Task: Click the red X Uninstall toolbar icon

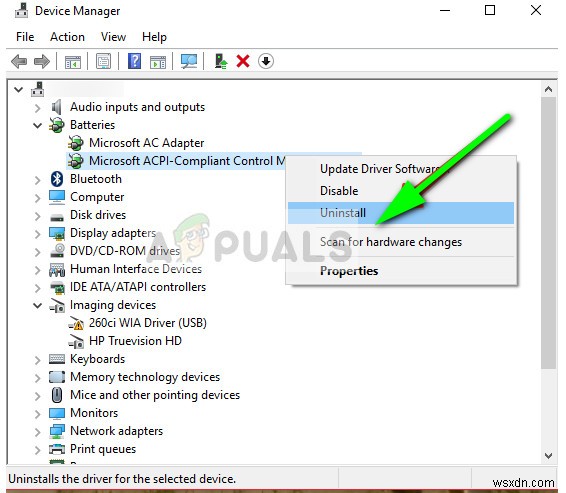Action: pos(243,61)
